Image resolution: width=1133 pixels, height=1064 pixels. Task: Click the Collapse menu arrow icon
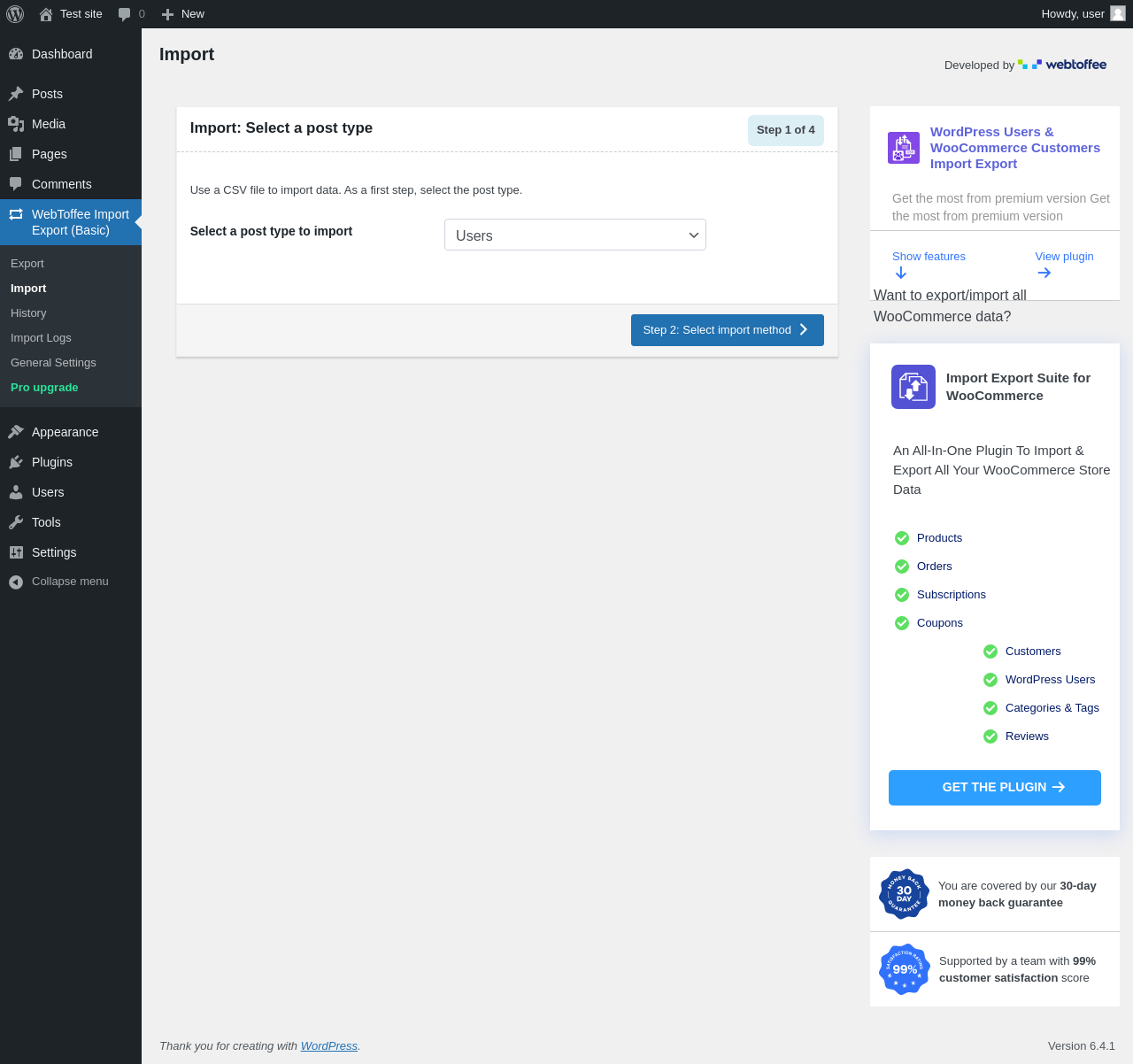pos(16,582)
